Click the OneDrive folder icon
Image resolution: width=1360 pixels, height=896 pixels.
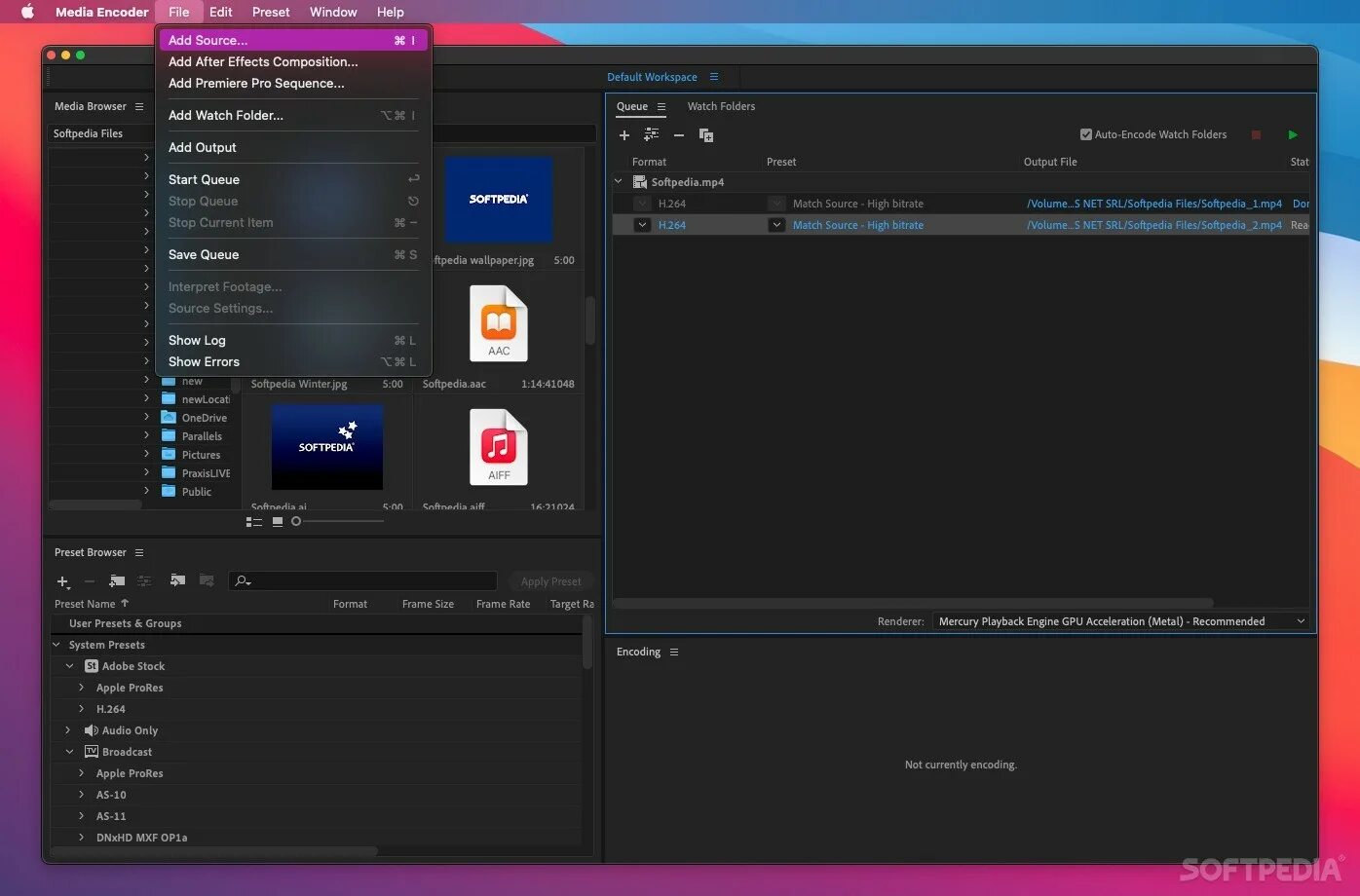tap(169, 418)
